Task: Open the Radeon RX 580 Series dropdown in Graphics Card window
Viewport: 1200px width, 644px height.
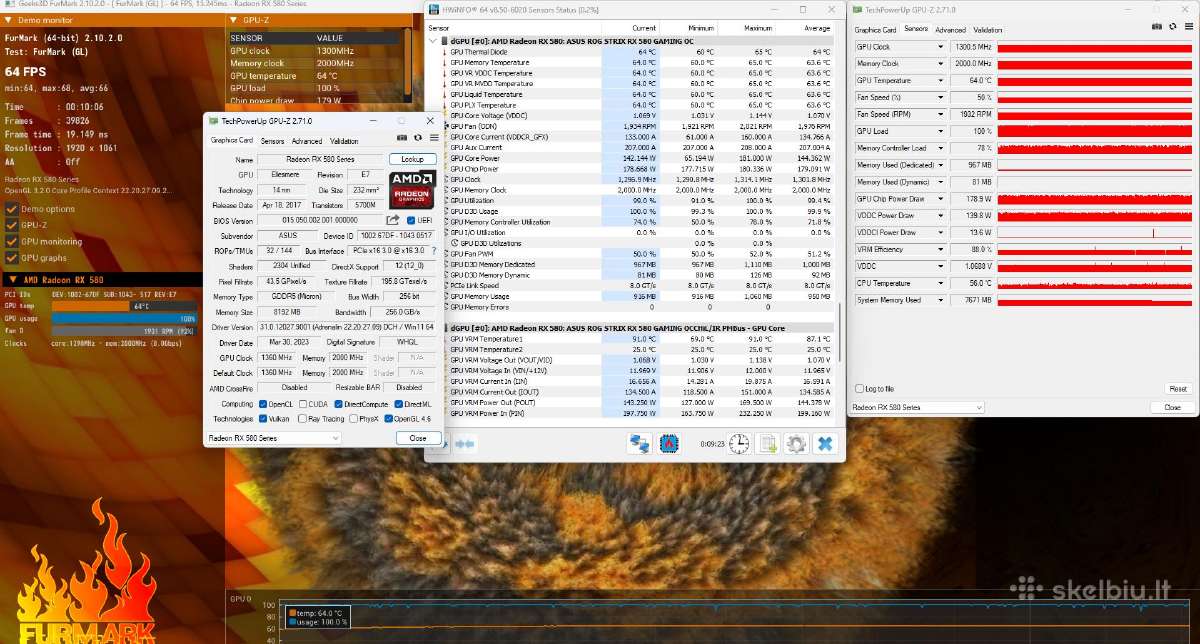Action: tap(273, 438)
